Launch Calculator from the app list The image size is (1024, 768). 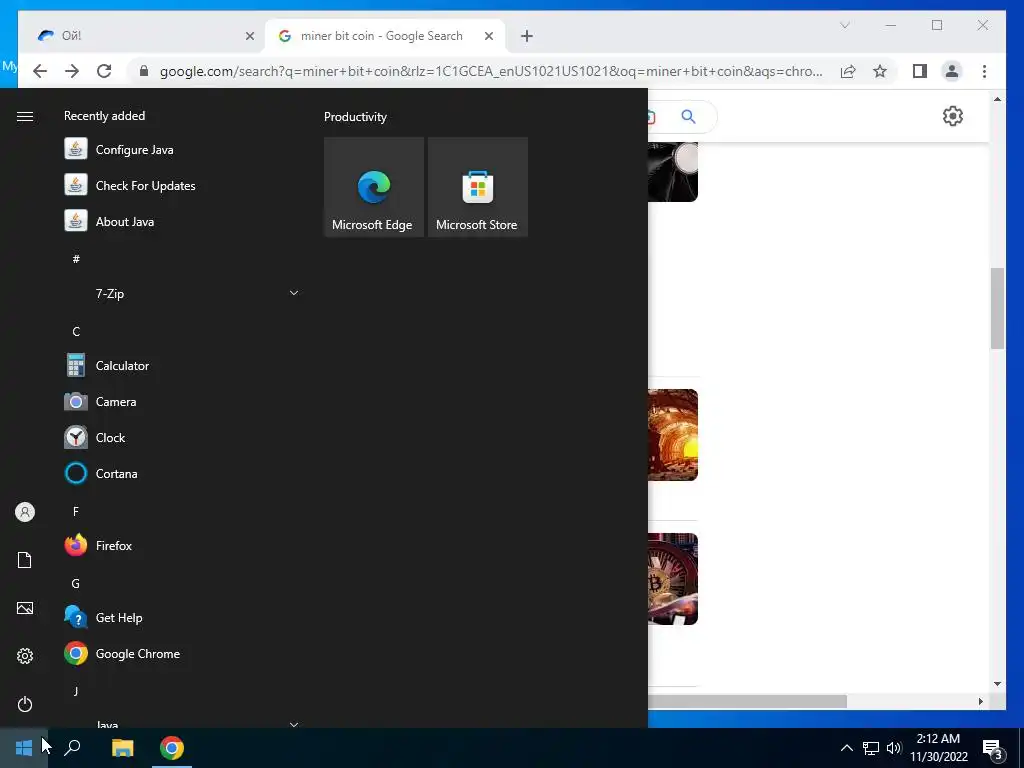[183, 366]
